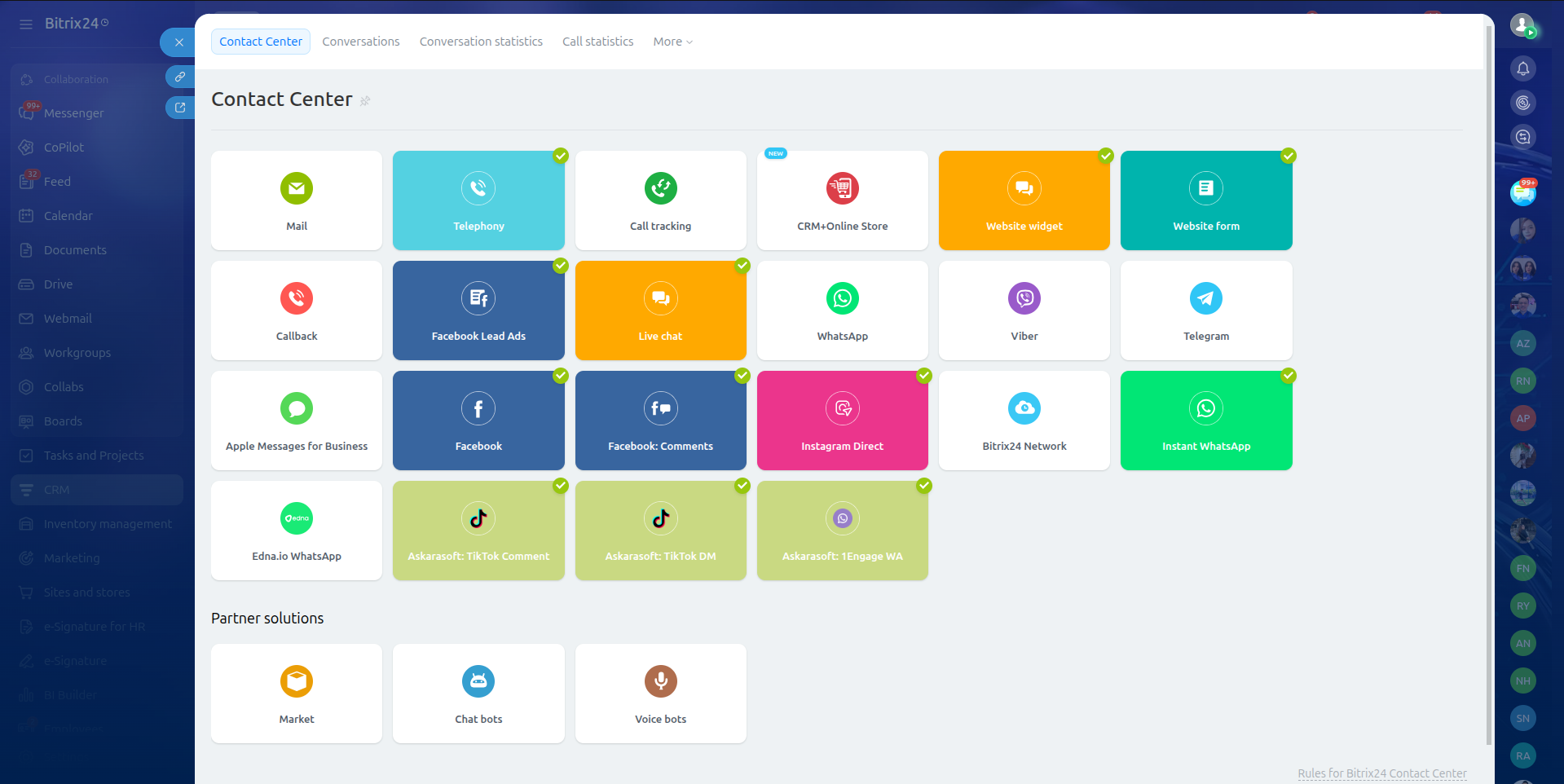This screenshot has width=1564, height=784.
Task: Open Inventory management in the sidebar
Action: 97,524
